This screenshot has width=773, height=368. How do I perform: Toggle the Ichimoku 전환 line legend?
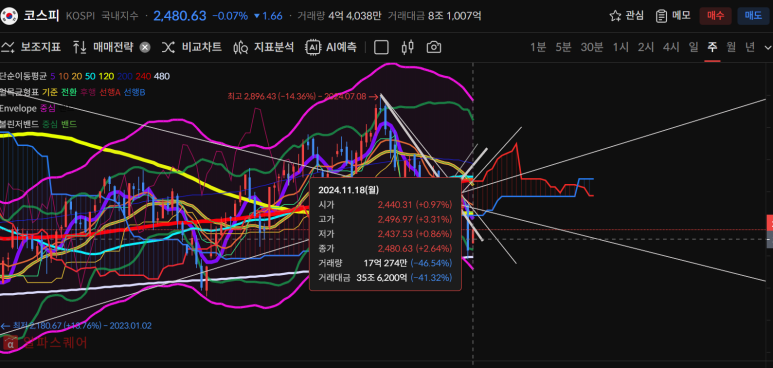click(69, 92)
